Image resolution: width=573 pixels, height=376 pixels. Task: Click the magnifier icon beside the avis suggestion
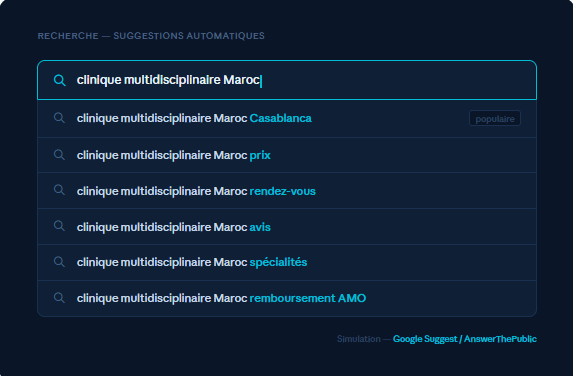[59, 226]
